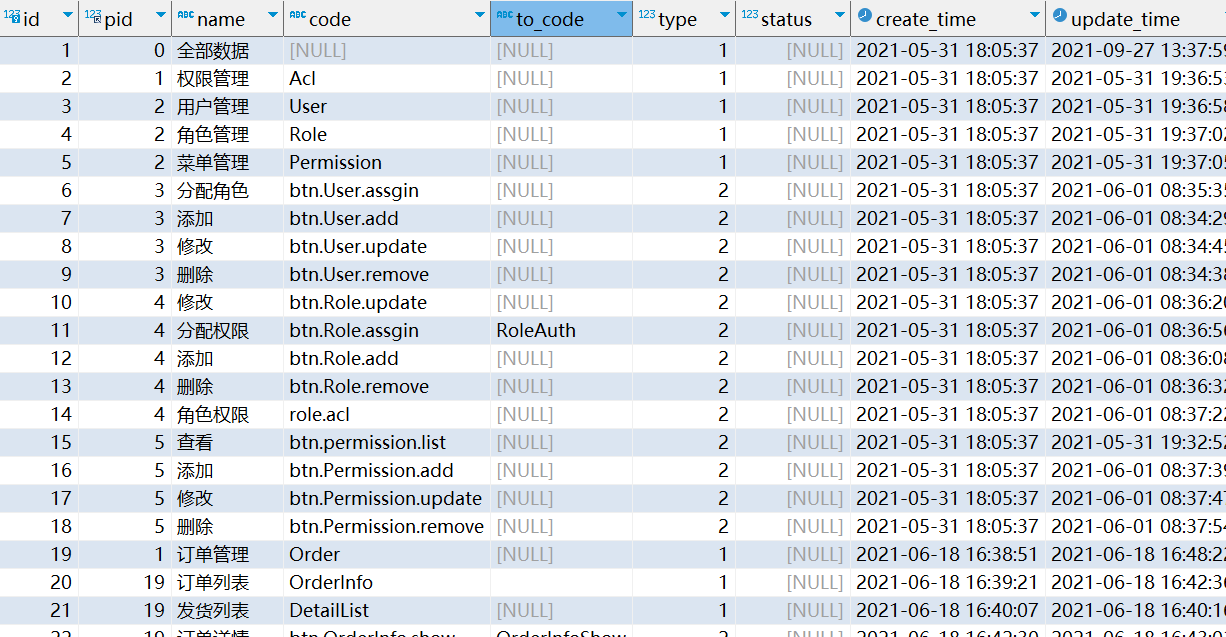Click the clock icon beside create_time header
1226x637 pixels.
point(864,17)
